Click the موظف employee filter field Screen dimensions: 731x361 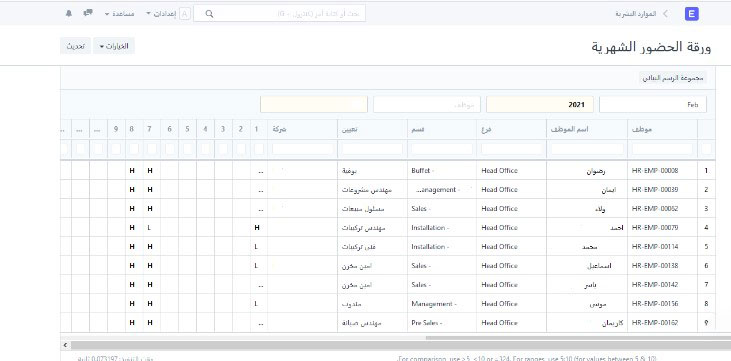click(427, 104)
